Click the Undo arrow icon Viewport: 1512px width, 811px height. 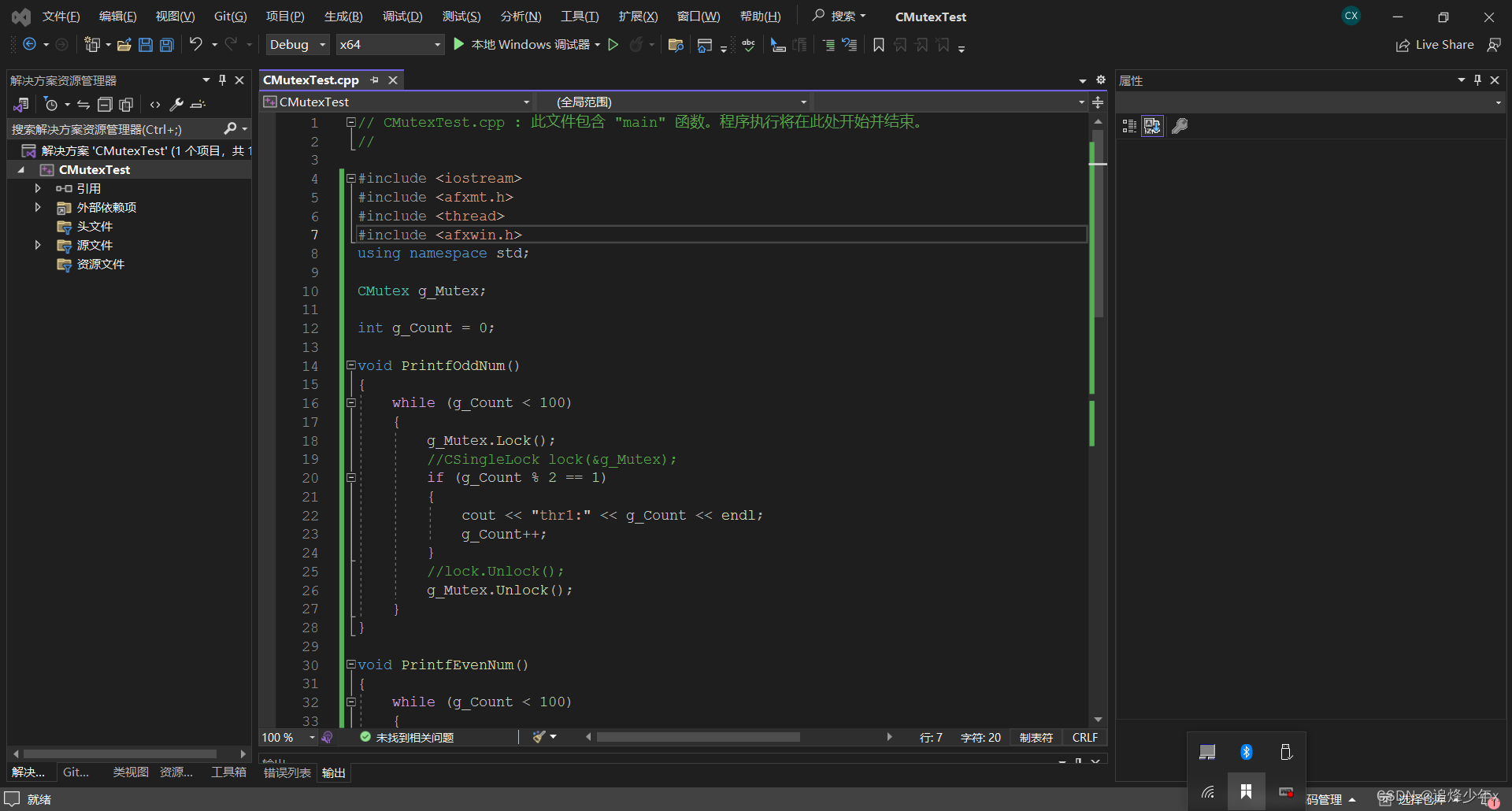(195, 45)
